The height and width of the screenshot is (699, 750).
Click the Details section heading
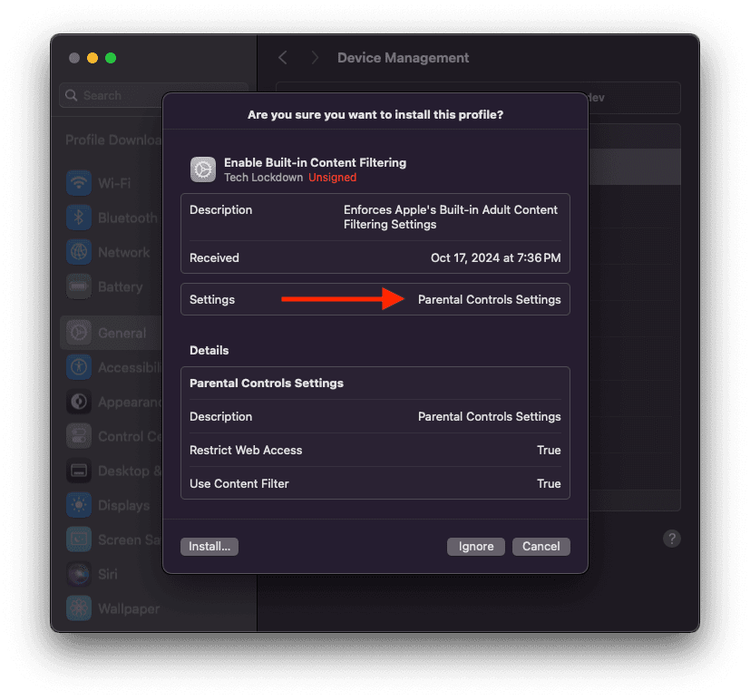click(x=209, y=350)
